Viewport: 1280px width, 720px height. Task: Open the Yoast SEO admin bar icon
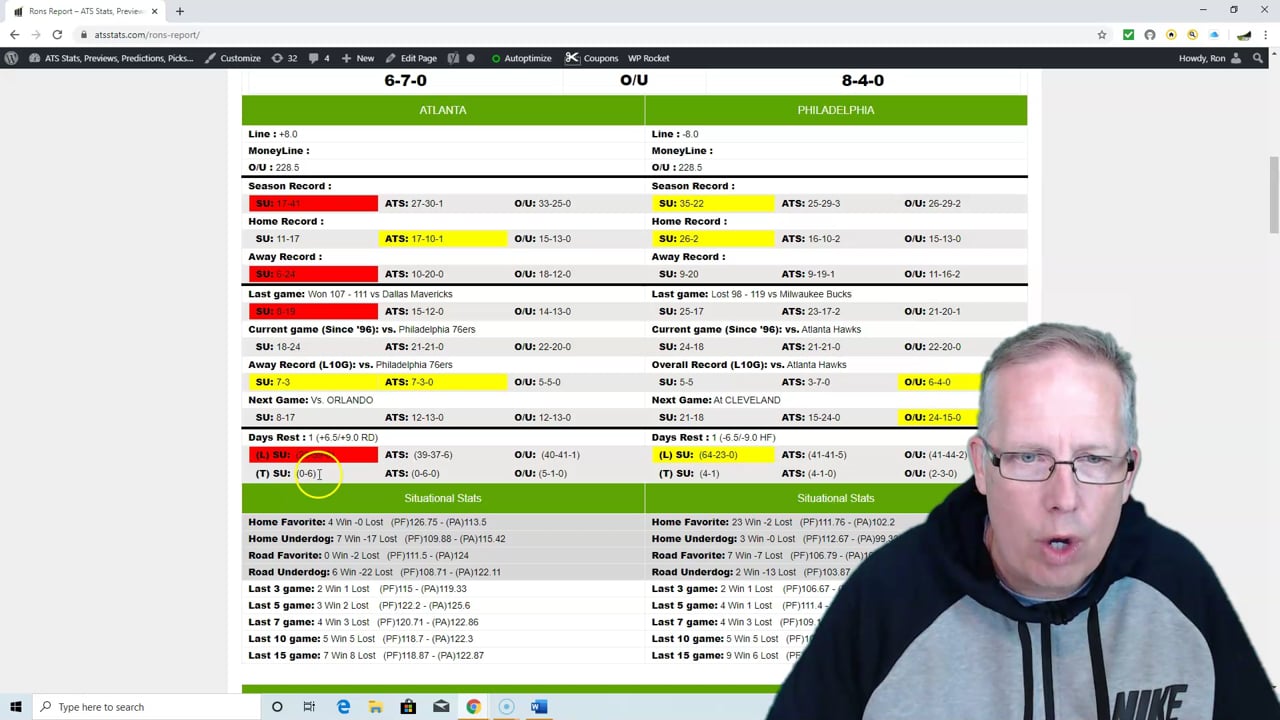[453, 58]
